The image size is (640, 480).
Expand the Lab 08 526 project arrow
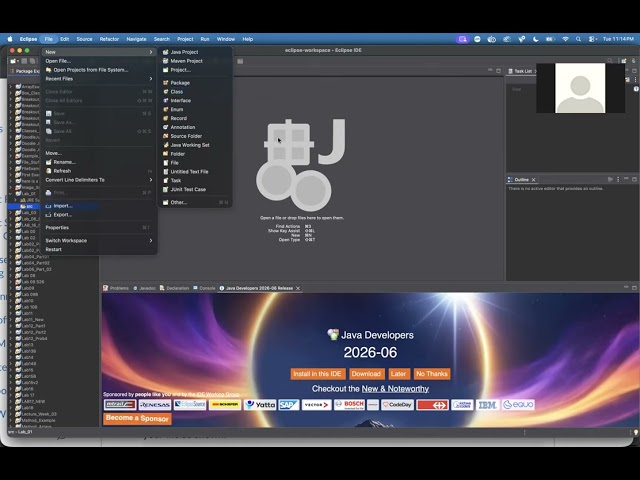click(11, 282)
